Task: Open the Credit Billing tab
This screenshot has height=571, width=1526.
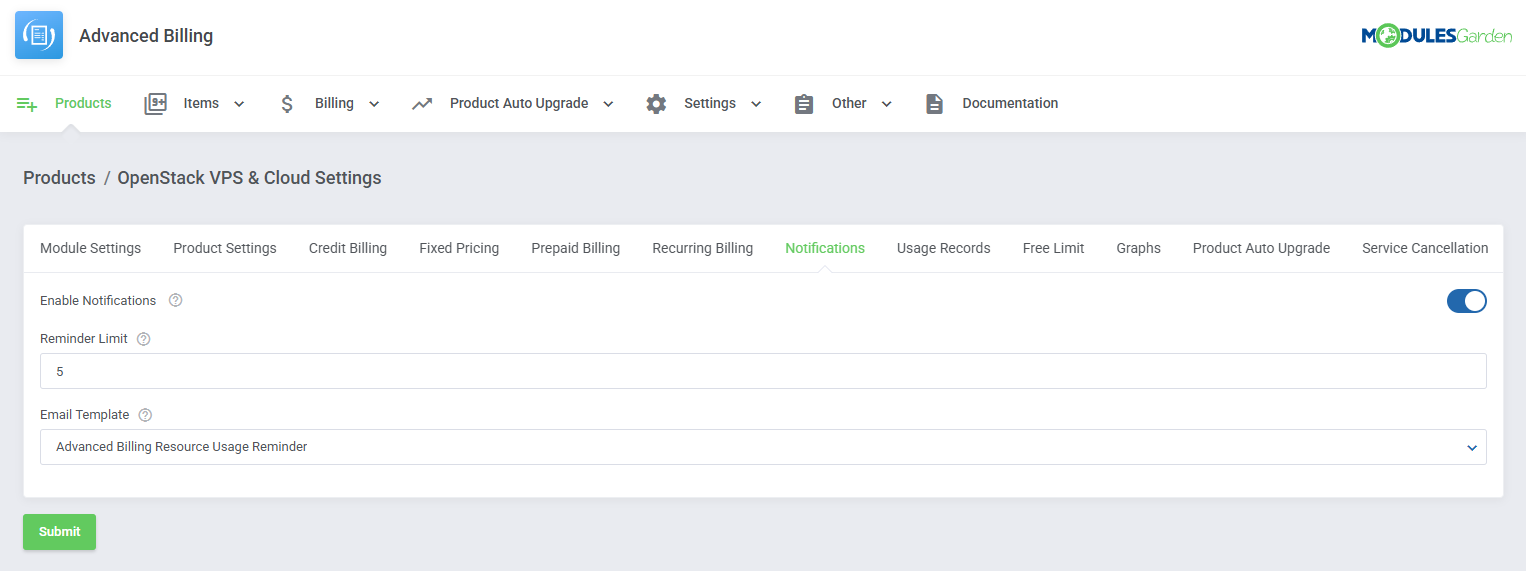Action: [347, 248]
